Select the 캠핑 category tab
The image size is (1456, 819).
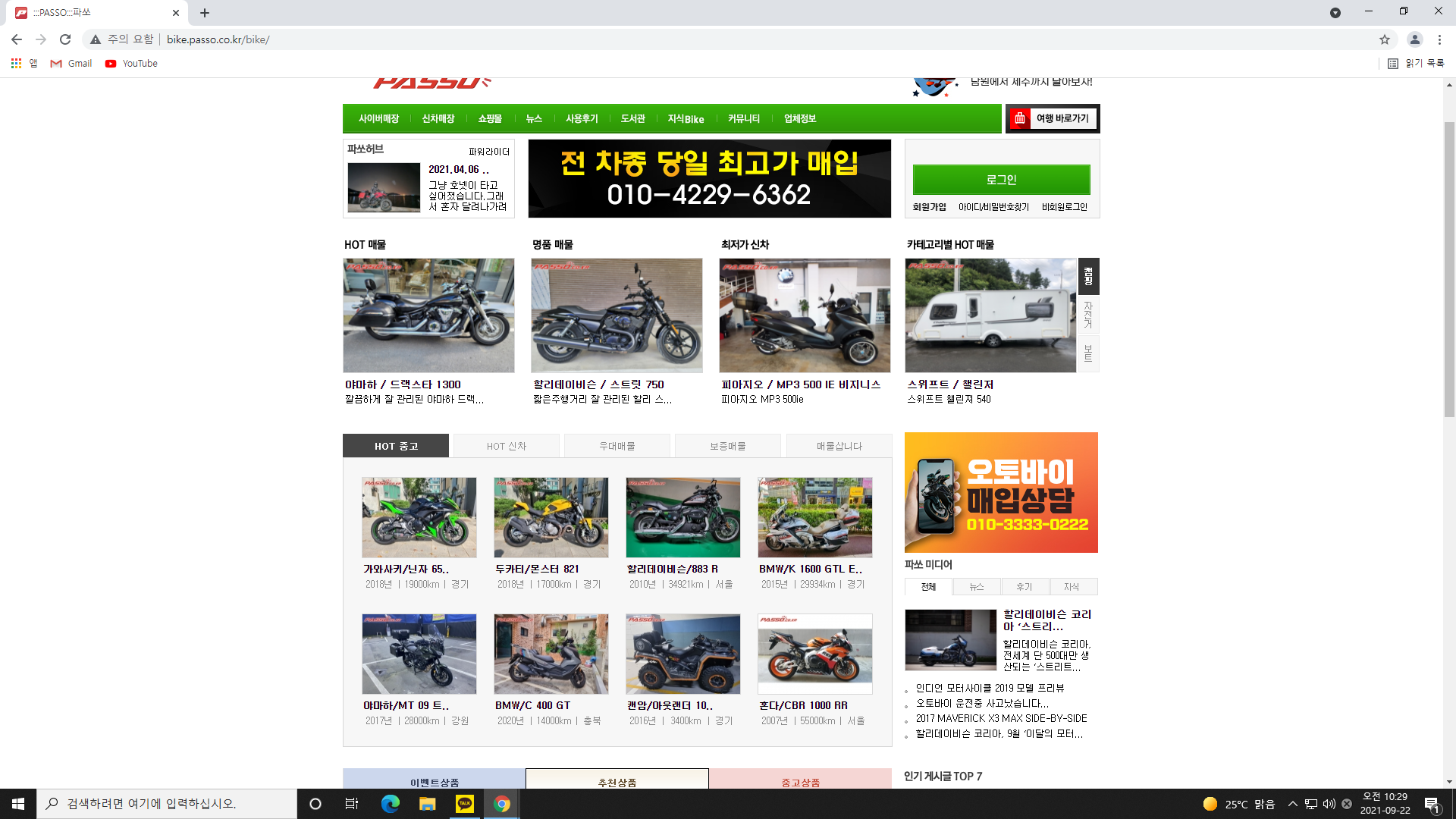tap(1088, 276)
